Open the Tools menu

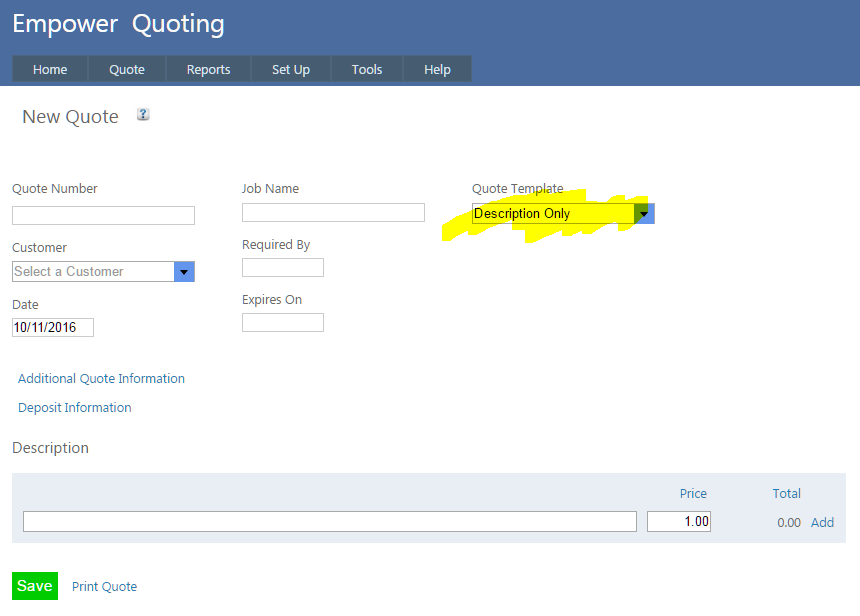[x=367, y=69]
